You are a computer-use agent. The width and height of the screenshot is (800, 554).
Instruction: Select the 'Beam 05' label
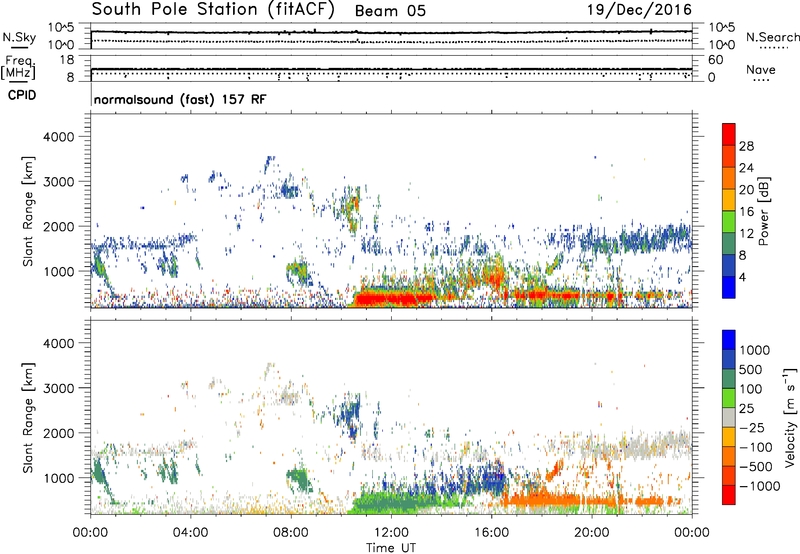[390, 11]
